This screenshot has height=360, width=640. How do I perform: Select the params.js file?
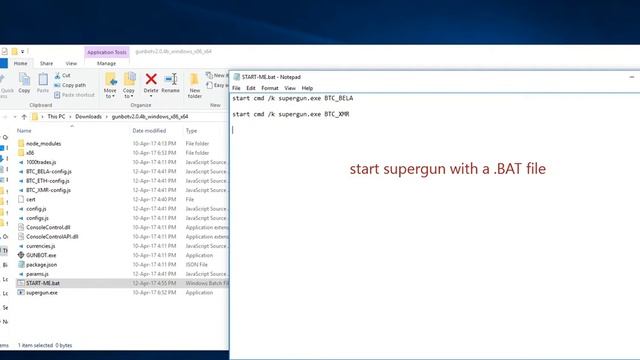[x=37, y=274]
